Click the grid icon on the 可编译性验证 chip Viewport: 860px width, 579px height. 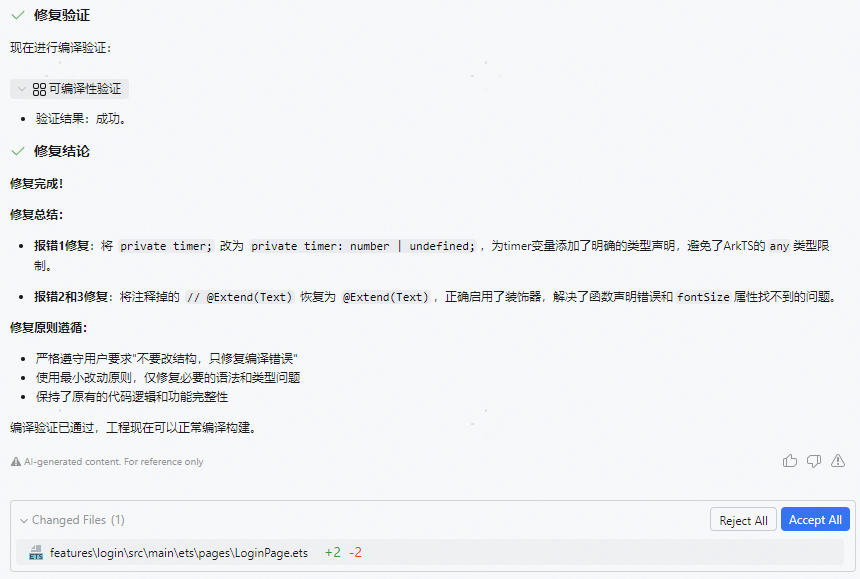click(x=36, y=88)
